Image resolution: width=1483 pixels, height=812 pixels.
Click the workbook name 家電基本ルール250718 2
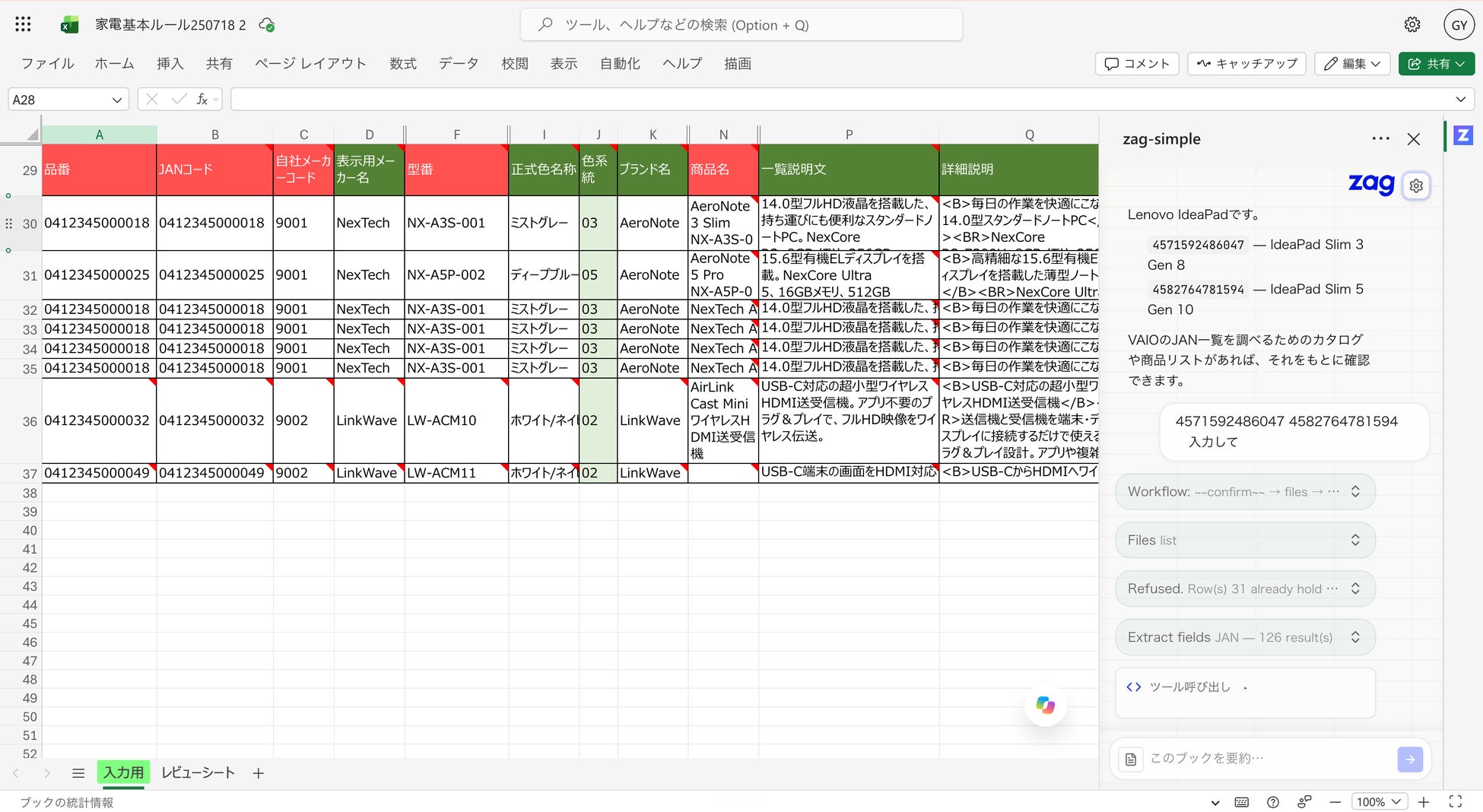coord(170,25)
